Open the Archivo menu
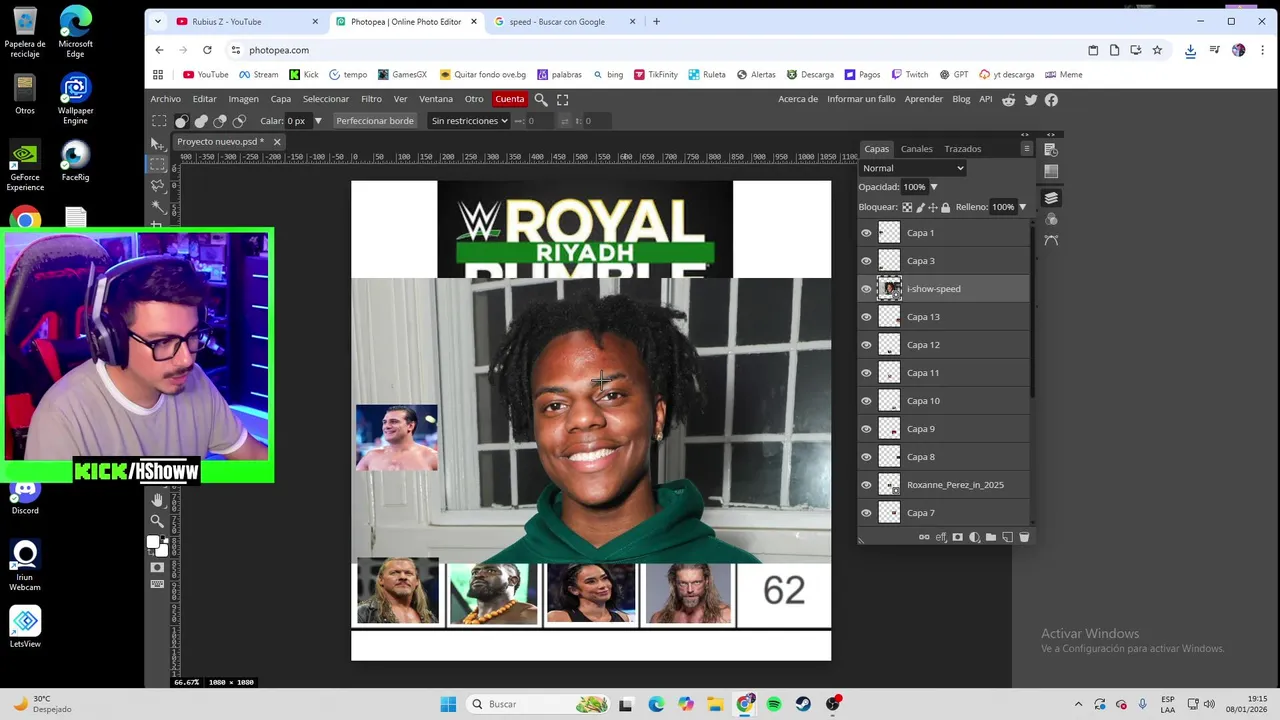Image resolution: width=1280 pixels, height=720 pixels. coord(166,99)
